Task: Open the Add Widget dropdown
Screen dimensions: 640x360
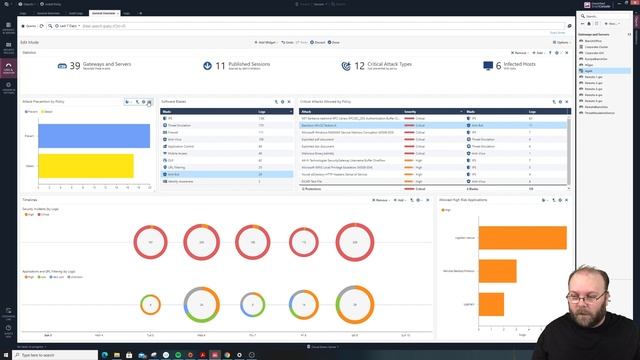Action: 266,42
